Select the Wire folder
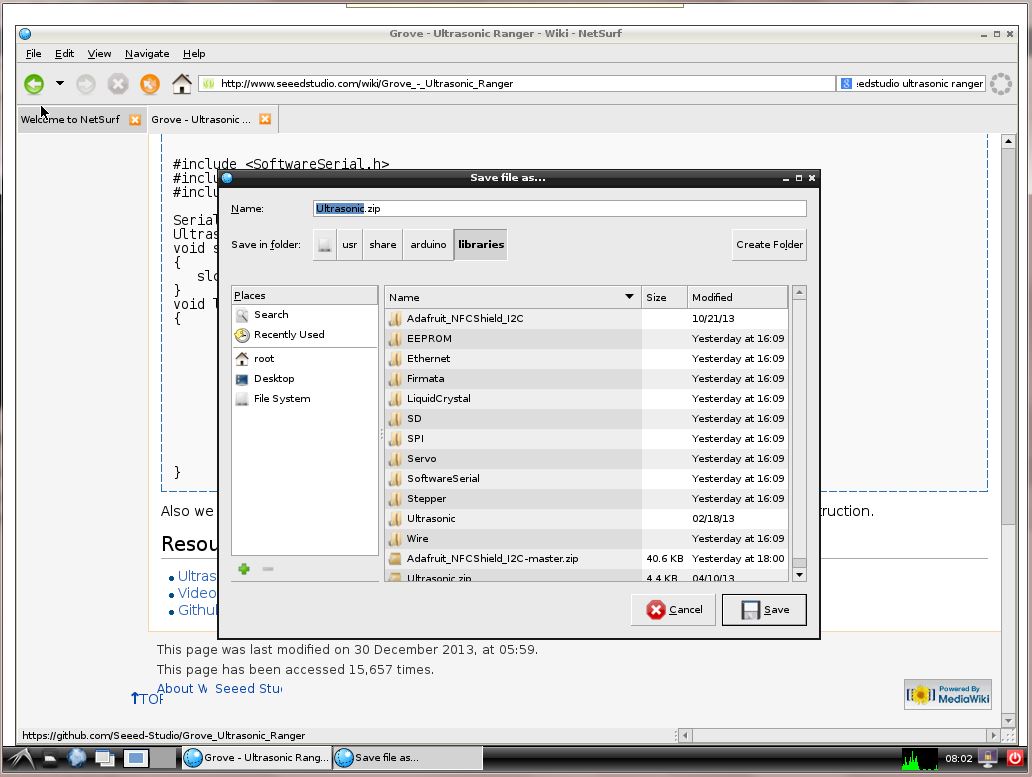This screenshot has height=777, width=1032. click(x=586, y=538)
